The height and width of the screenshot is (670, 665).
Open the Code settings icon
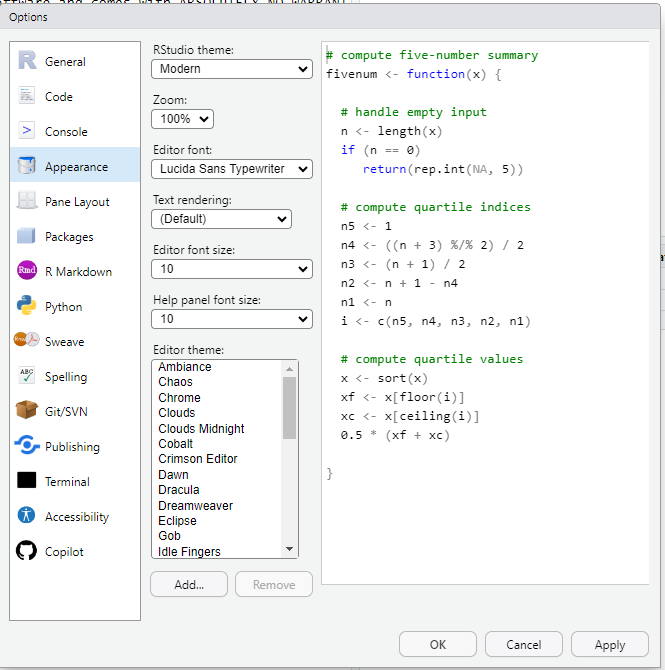(27, 96)
